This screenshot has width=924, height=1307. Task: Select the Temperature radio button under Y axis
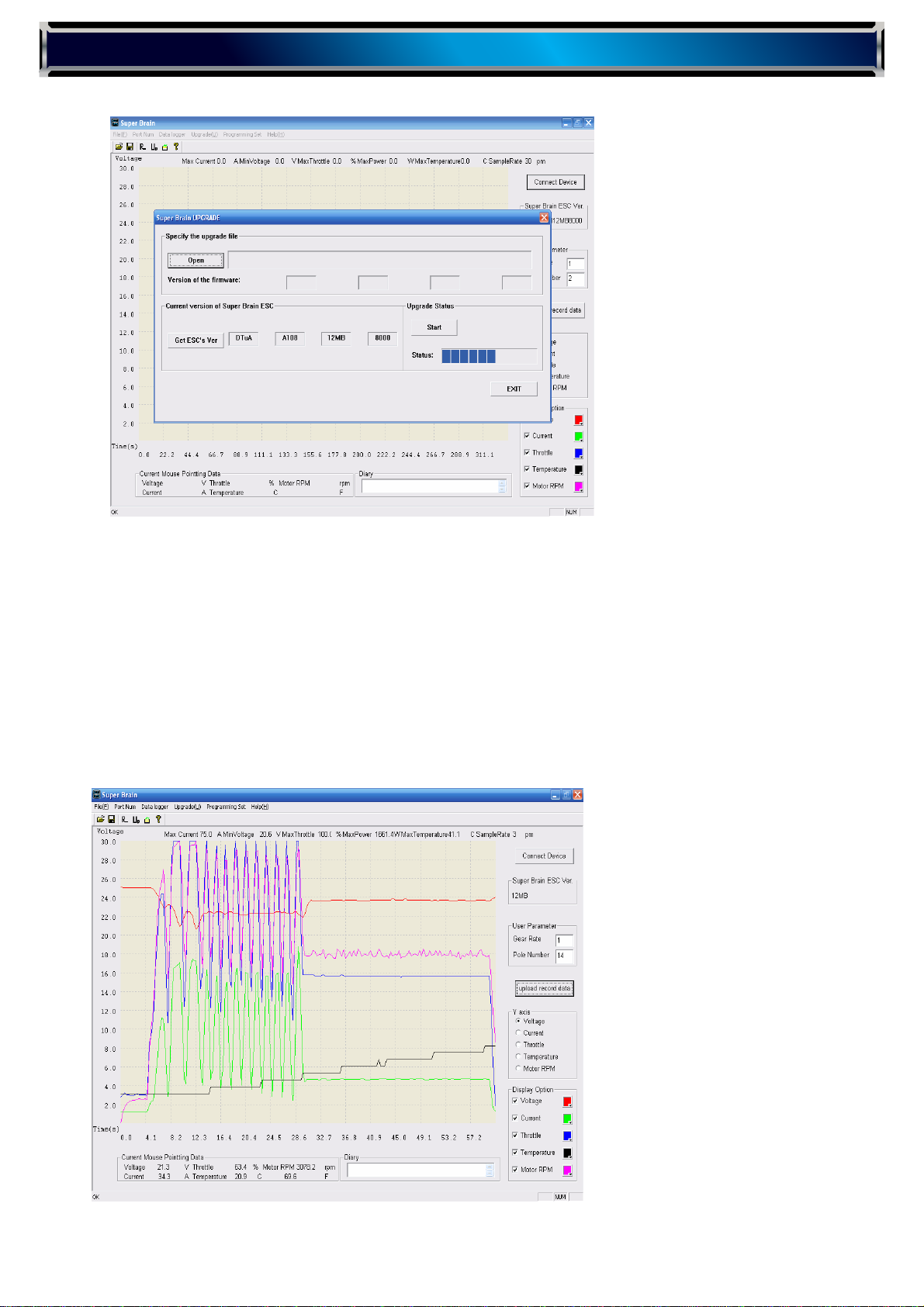click(518, 1056)
